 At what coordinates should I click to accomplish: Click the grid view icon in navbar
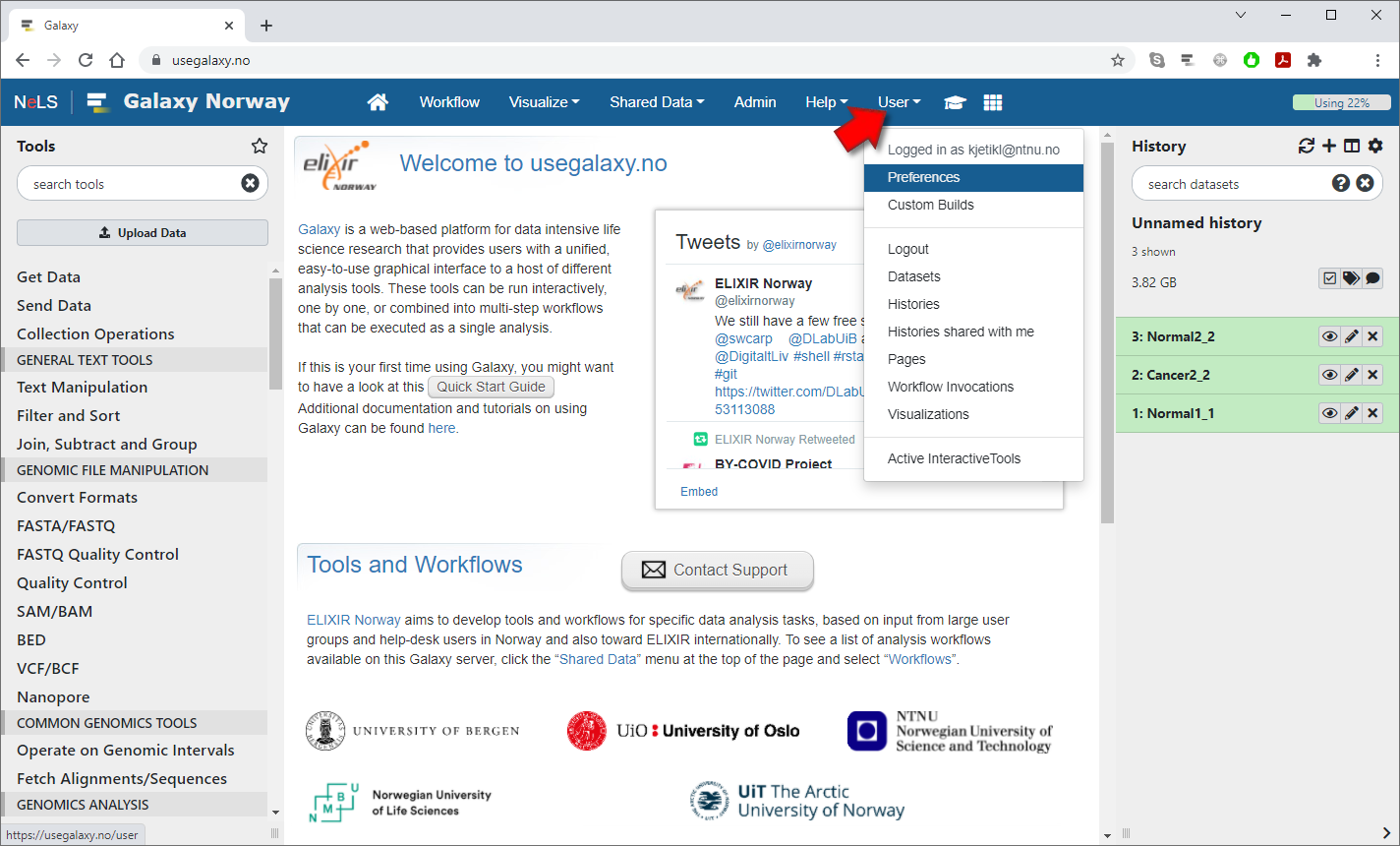click(x=993, y=102)
